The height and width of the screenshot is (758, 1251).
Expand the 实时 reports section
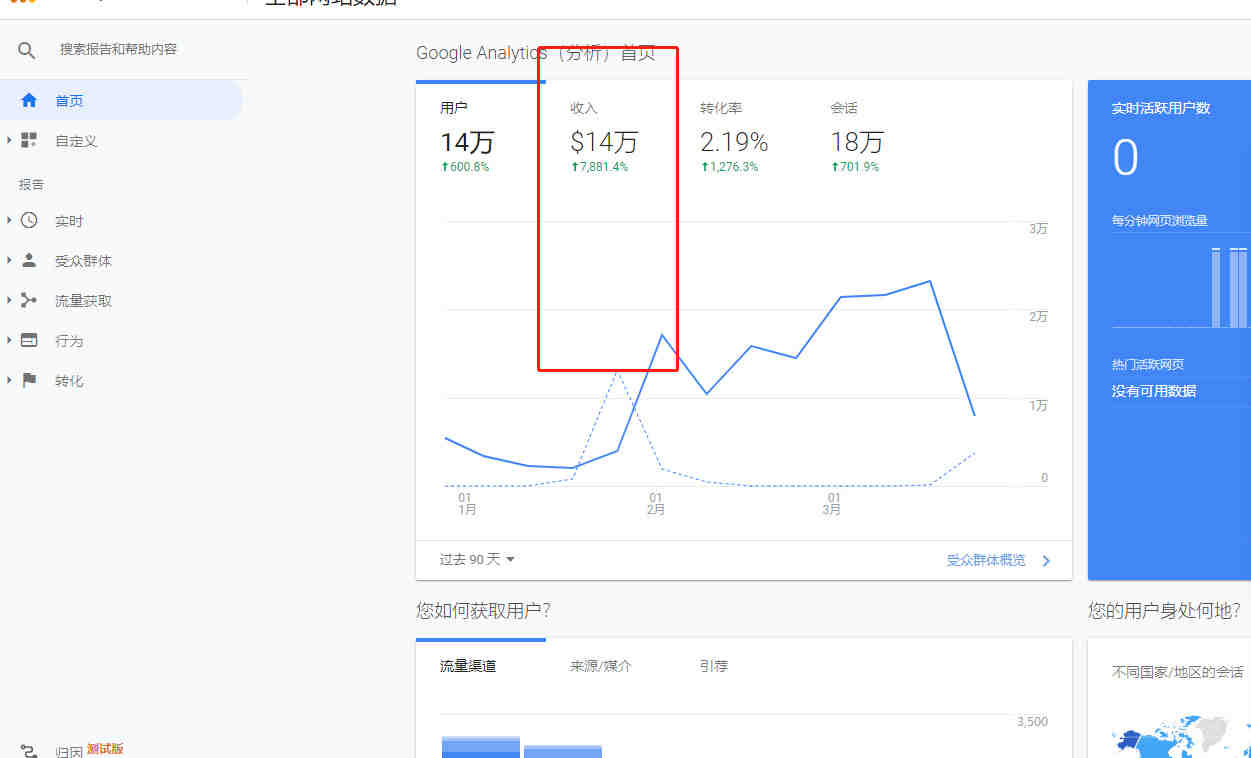[x=9, y=220]
